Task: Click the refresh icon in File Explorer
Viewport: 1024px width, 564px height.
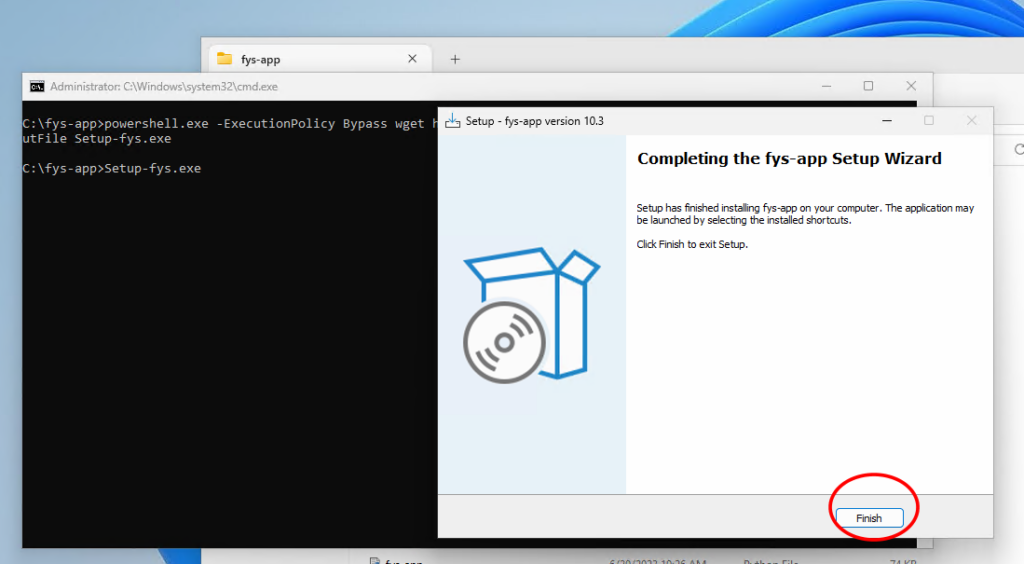Action: tap(1017, 150)
